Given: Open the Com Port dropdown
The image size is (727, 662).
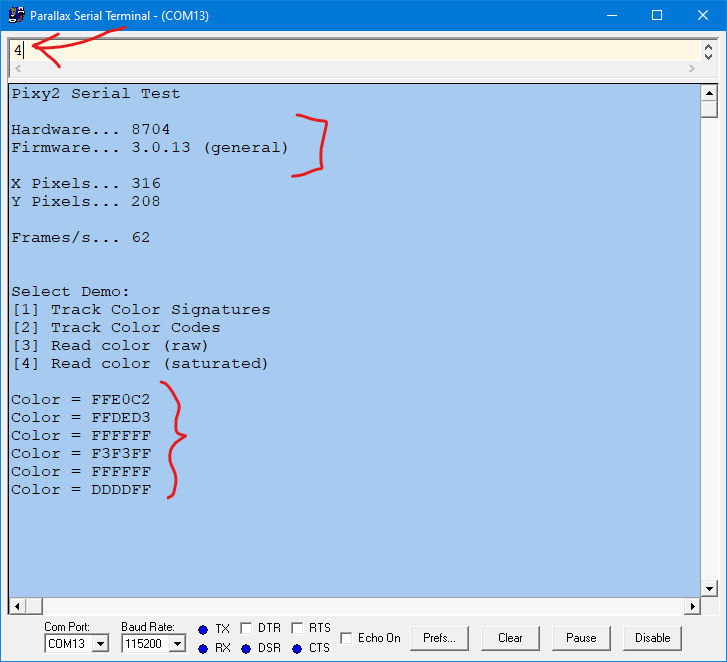Looking at the screenshot, I should click(99, 645).
